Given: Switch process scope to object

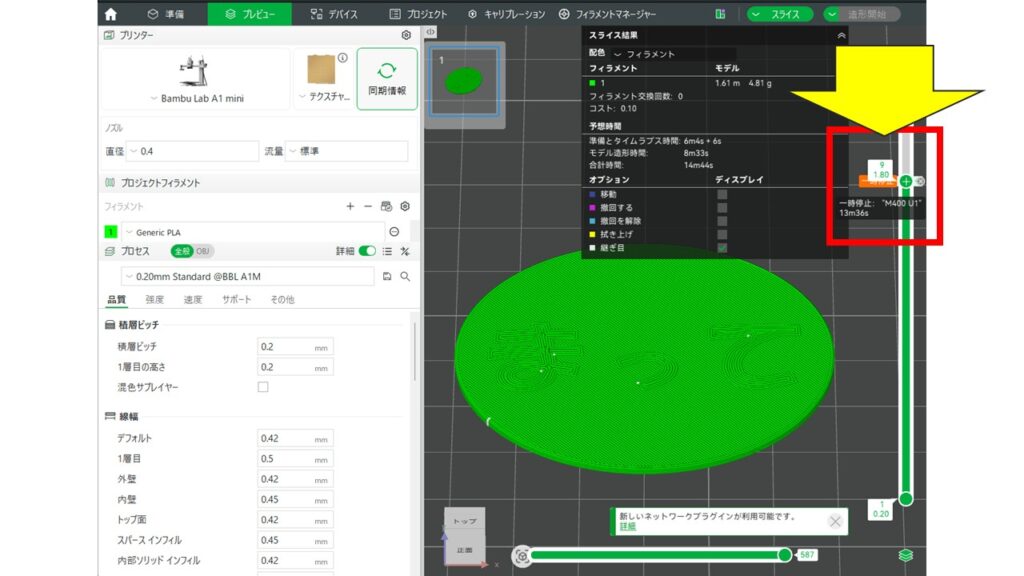Looking at the screenshot, I should click(203, 251).
